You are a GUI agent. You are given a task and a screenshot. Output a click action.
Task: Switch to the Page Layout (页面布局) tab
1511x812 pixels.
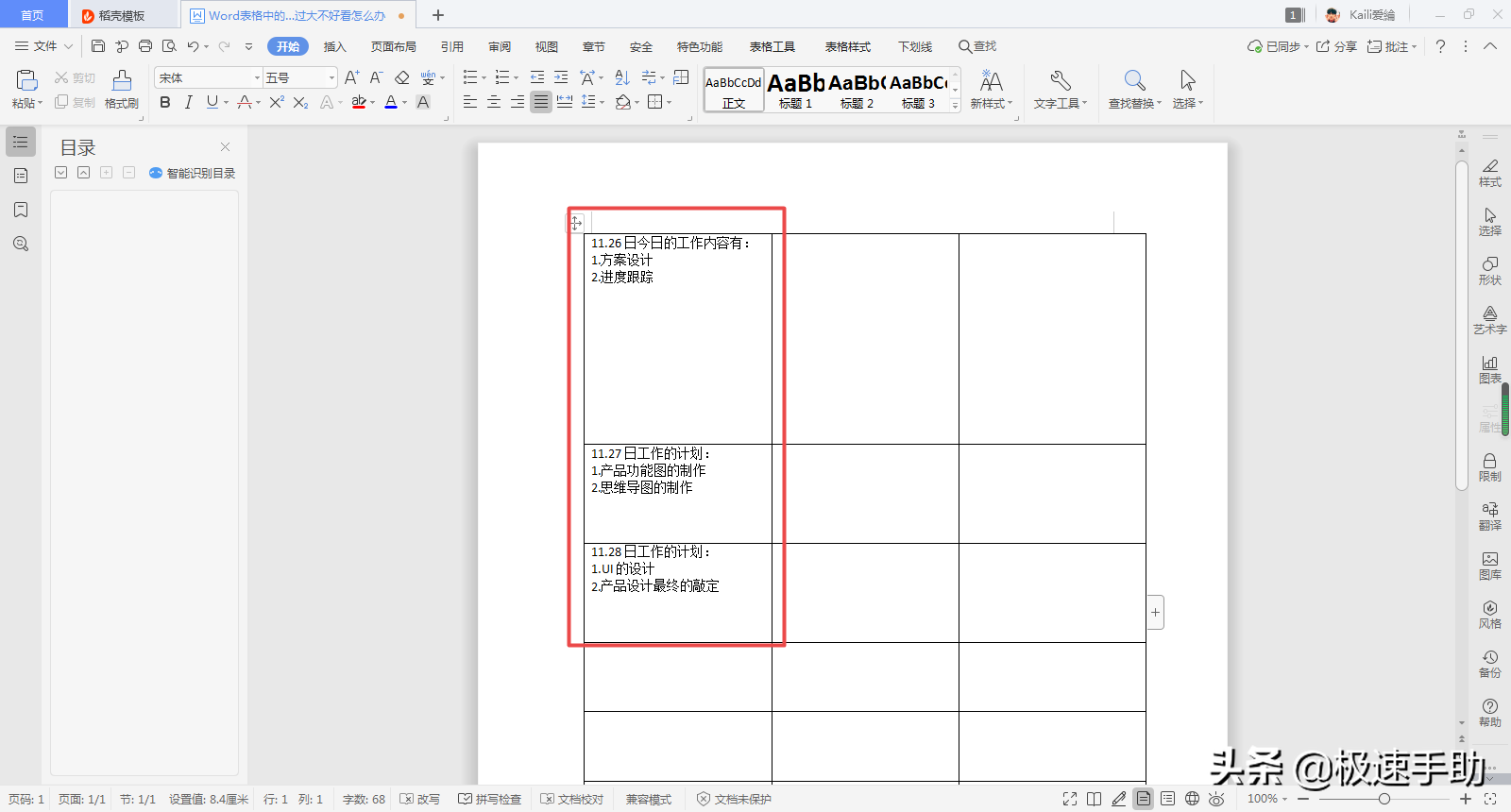point(394,46)
